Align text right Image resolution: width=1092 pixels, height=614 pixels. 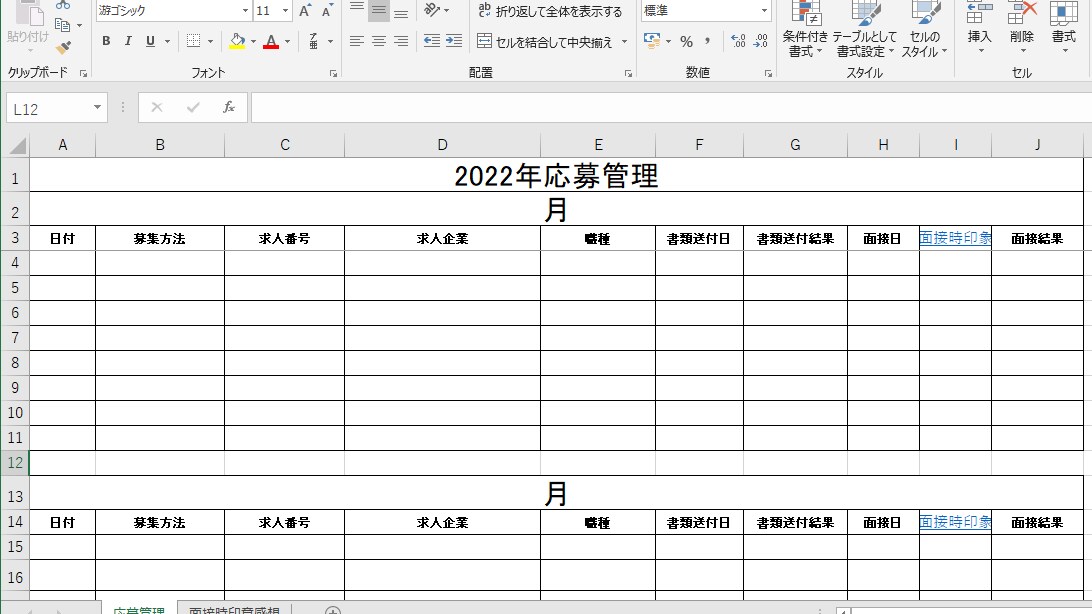coord(401,41)
